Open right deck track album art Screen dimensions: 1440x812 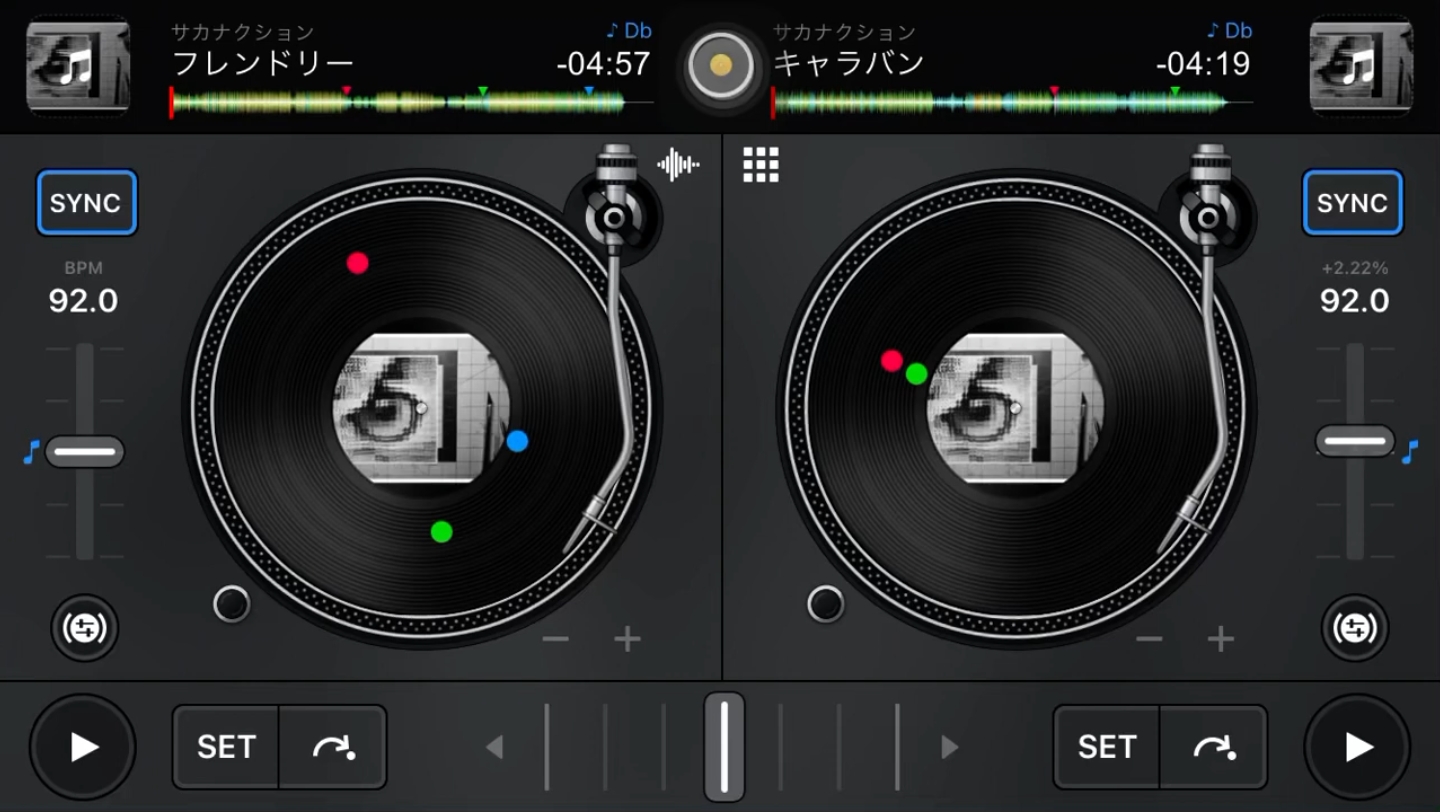click(1361, 67)
